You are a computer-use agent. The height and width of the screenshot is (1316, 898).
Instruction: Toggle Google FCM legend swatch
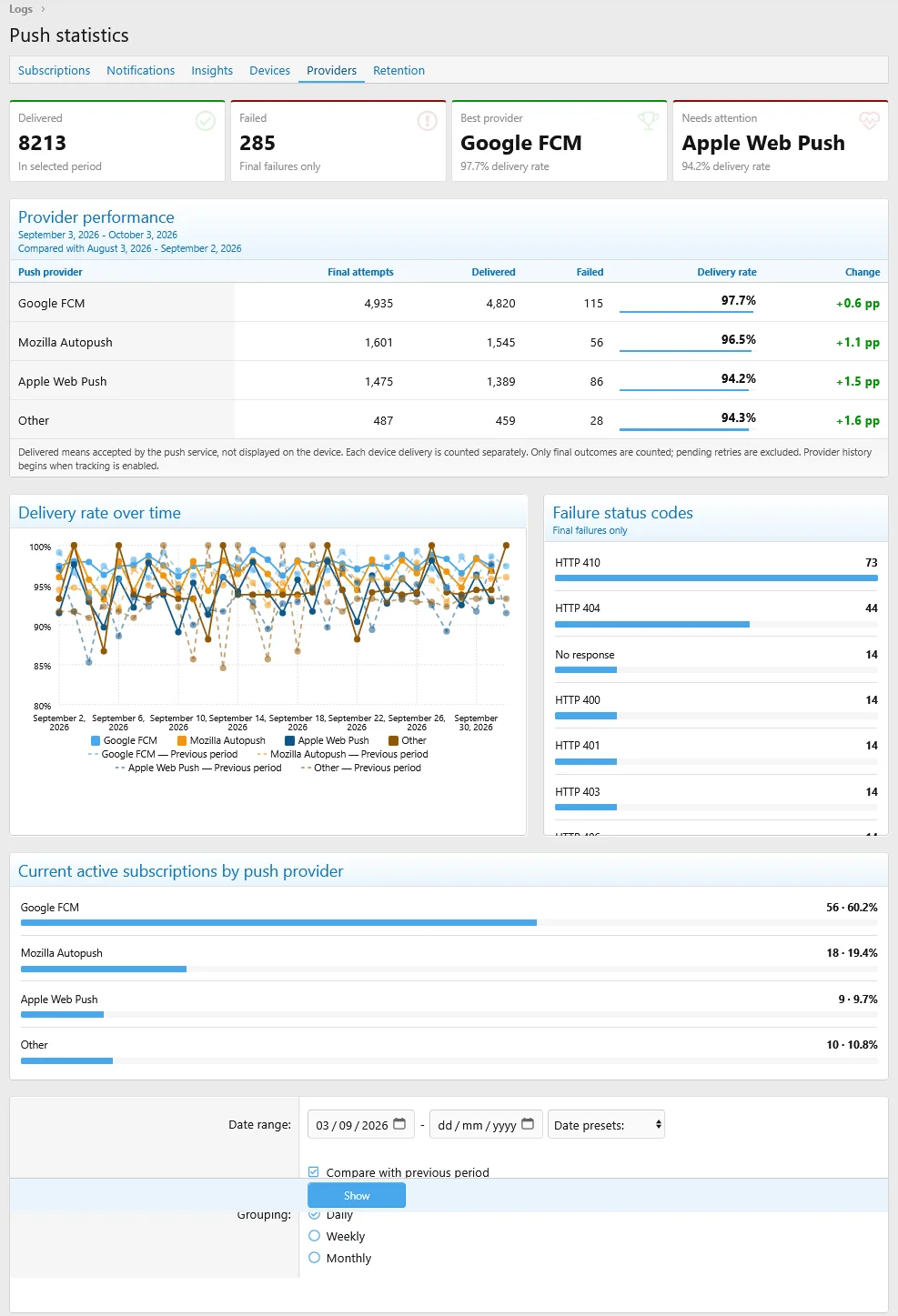96,740
